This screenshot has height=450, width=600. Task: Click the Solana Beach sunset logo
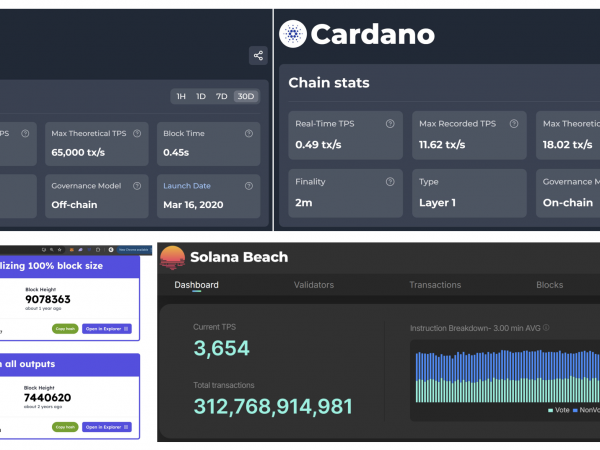click(173, 257)
